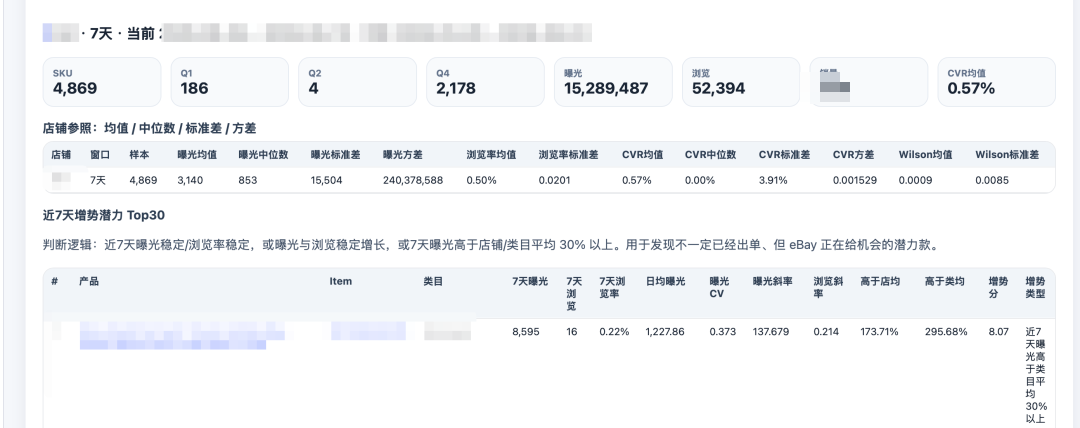Click the CVR标准差 column header
1080x428 pixels.
tap(785, 155)
